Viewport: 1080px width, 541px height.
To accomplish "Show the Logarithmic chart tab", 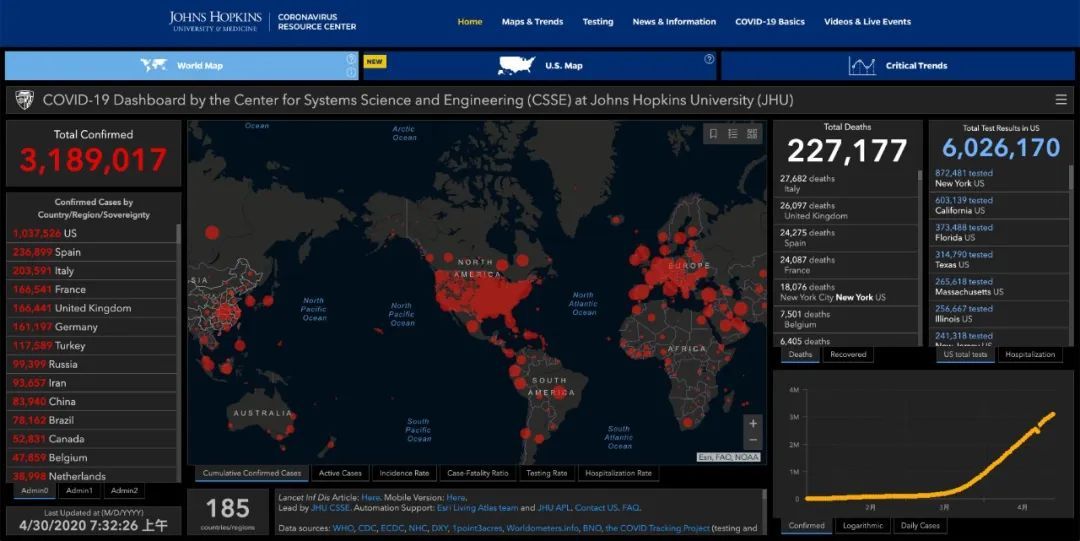I will [863, 525].
